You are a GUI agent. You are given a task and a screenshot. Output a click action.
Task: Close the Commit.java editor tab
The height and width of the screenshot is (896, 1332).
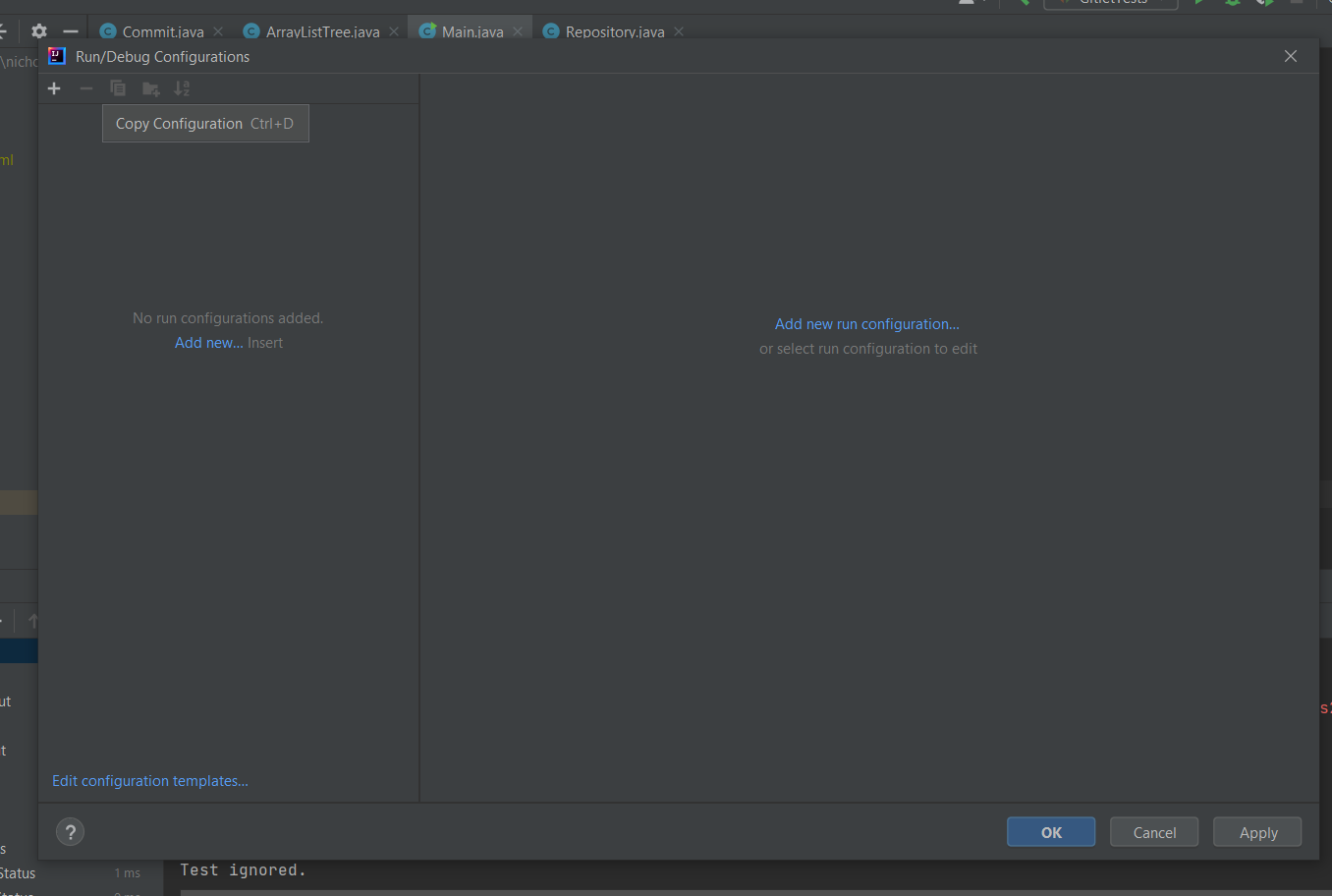pos(218,31)
